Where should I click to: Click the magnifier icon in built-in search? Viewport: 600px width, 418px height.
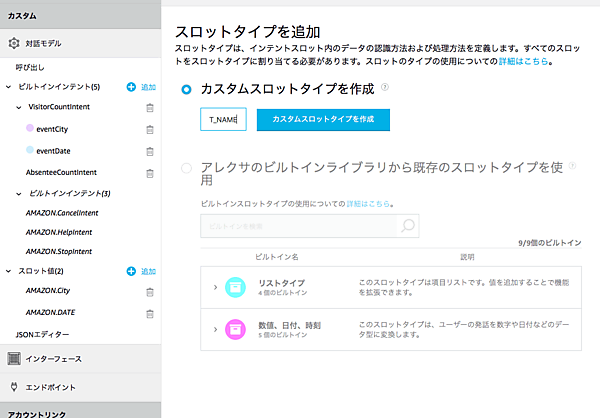(408, 226)
